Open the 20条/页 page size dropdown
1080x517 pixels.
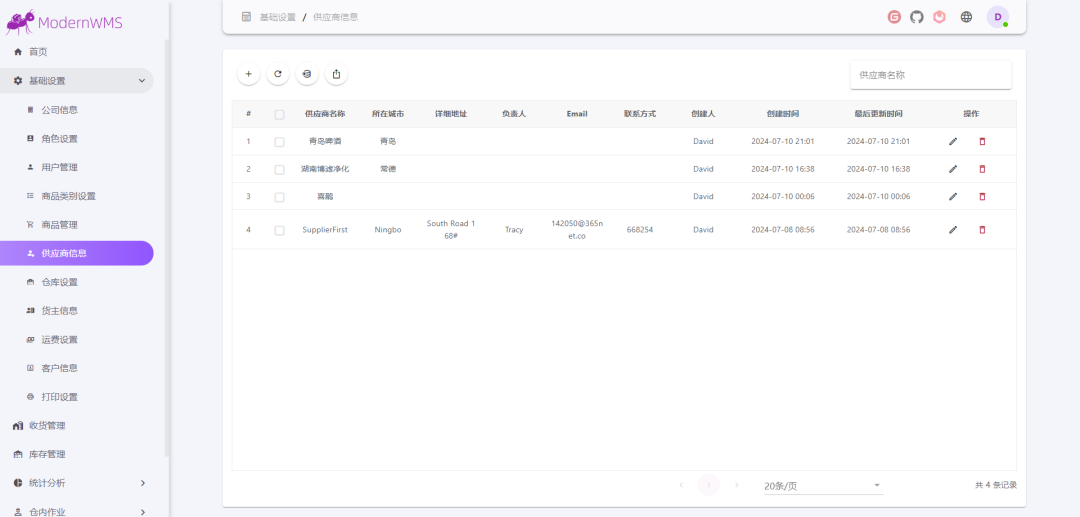pos(822,486)
